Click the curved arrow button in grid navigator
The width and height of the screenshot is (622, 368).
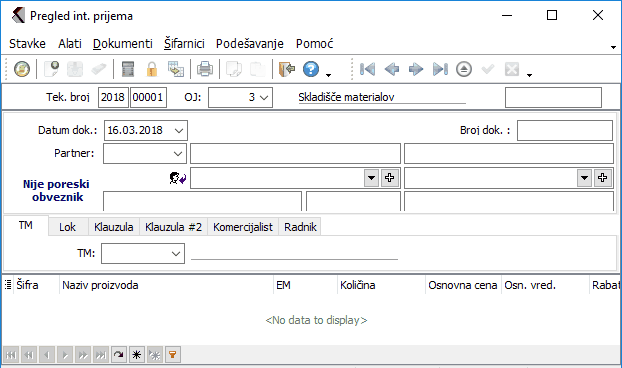click(119, 355)
